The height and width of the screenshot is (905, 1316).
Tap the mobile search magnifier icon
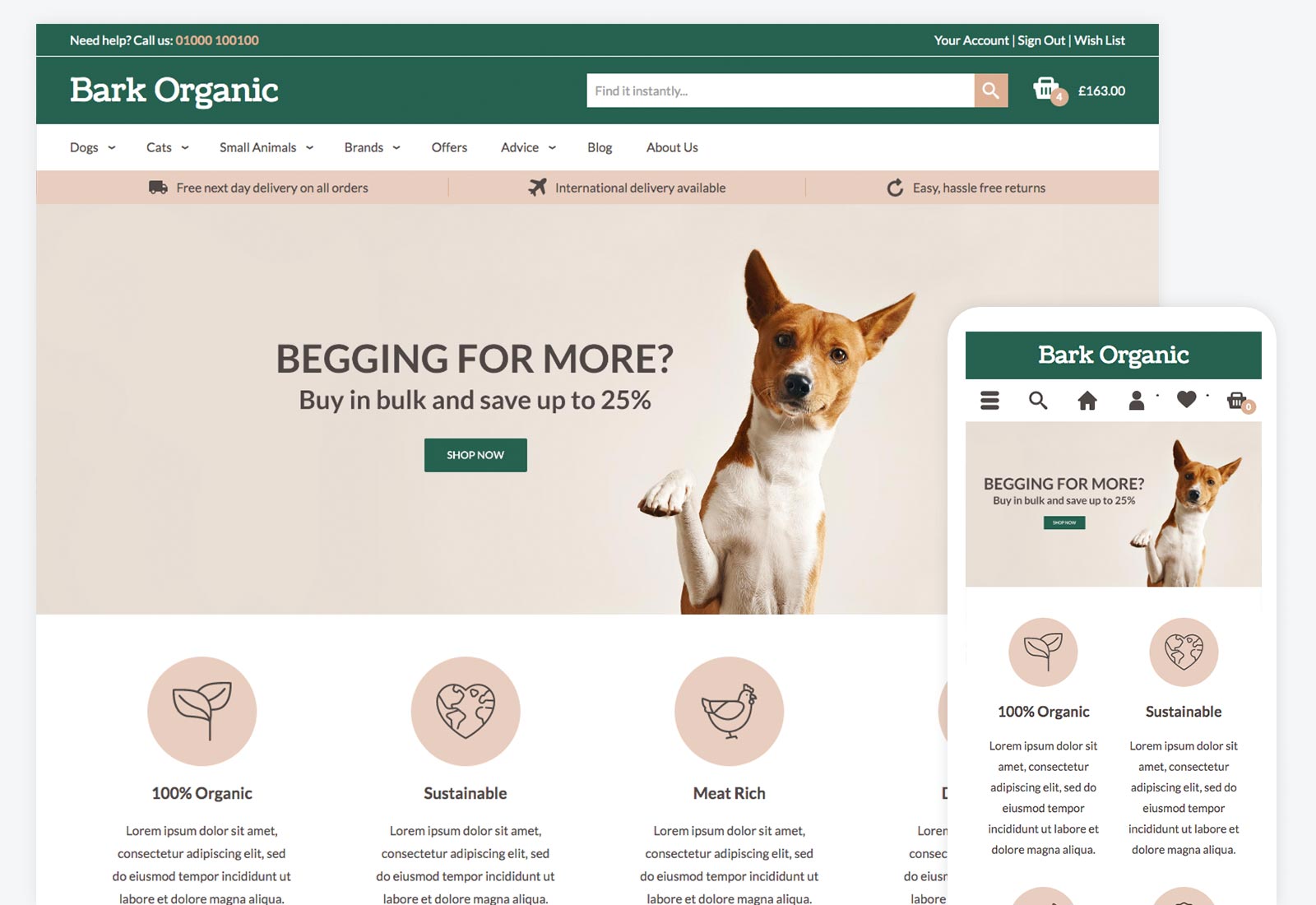click(1038, 401)
